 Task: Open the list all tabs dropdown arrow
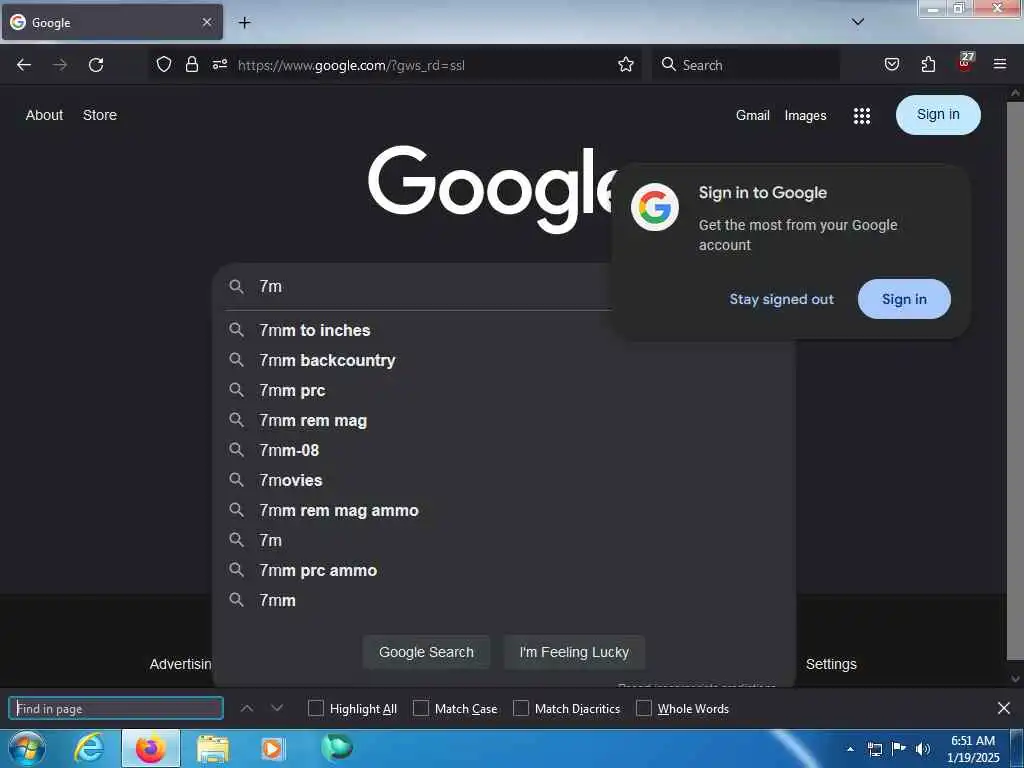(x=858, y=22)
